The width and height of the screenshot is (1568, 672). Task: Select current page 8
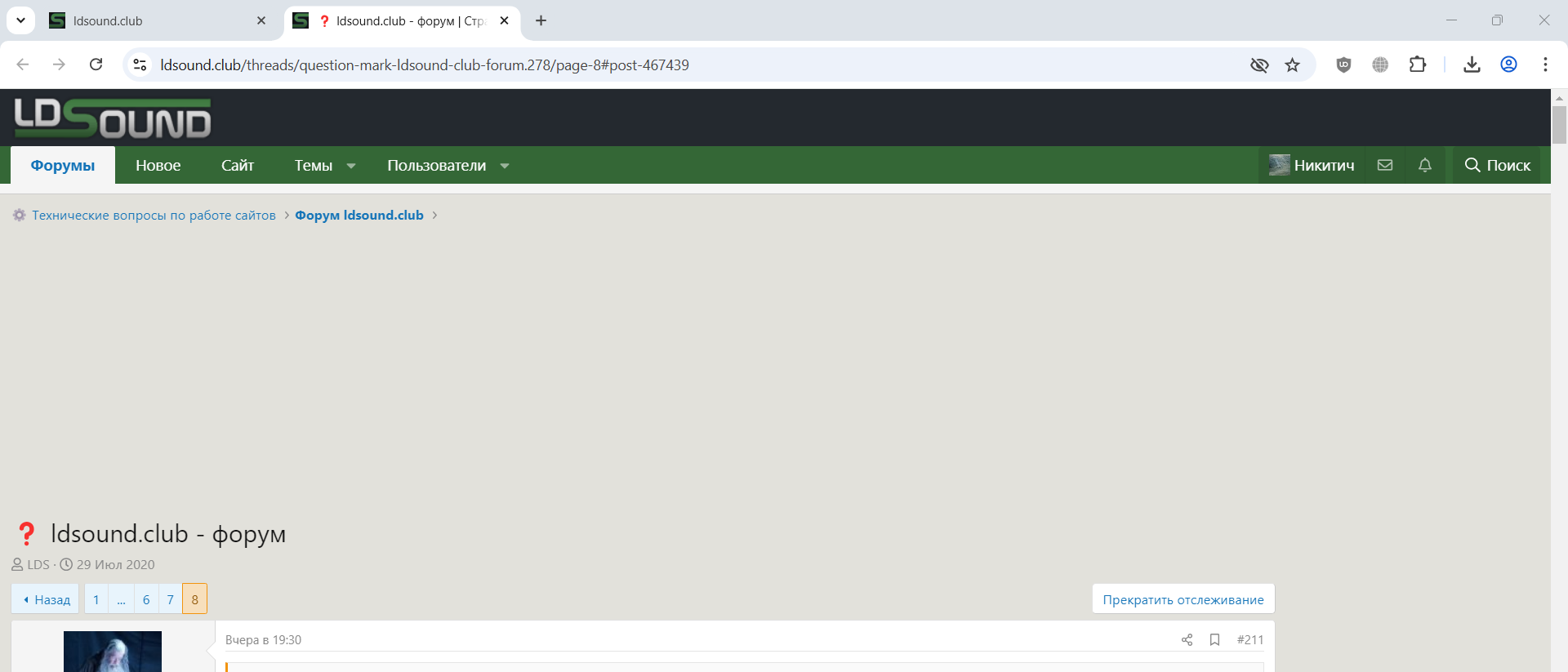tap(194, 599)
